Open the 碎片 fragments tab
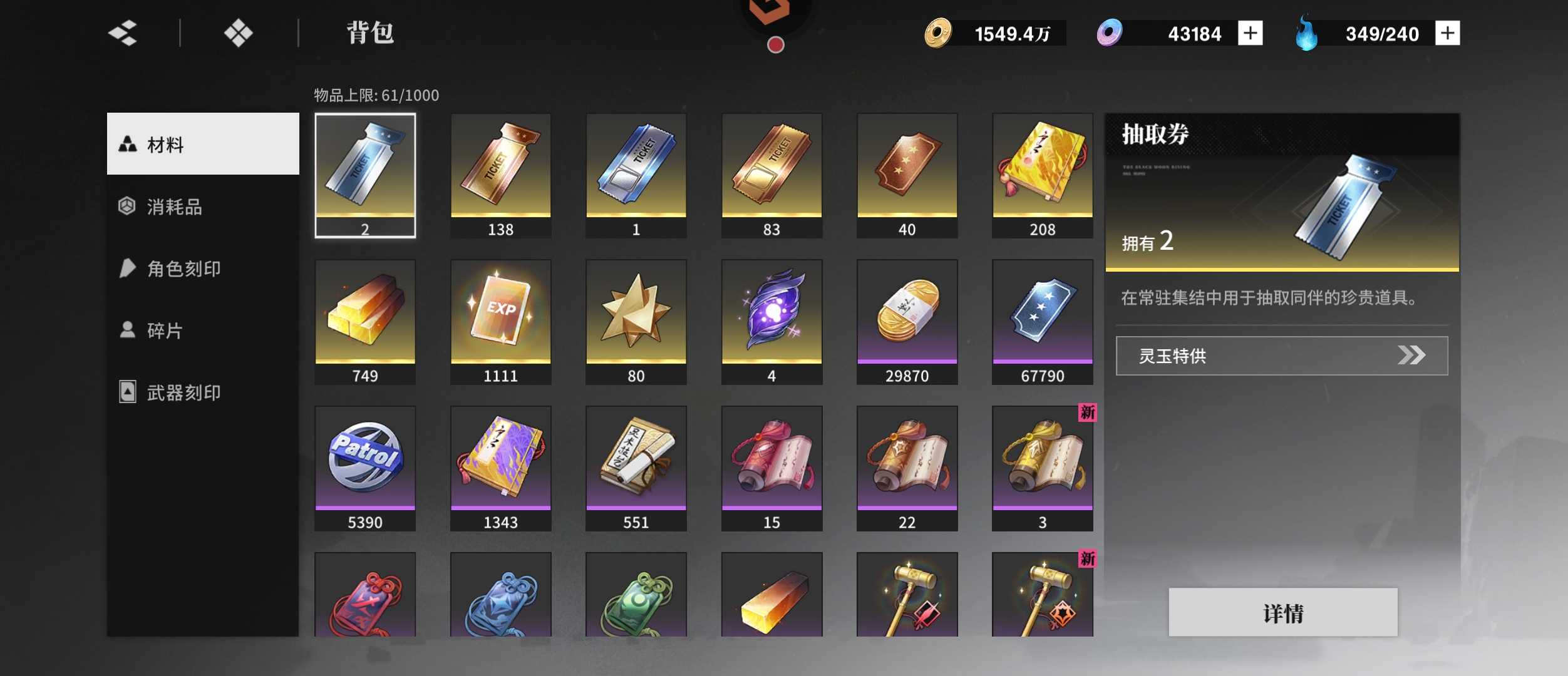The height and width of the screenshot is (676, 1568). pos(203,330)
